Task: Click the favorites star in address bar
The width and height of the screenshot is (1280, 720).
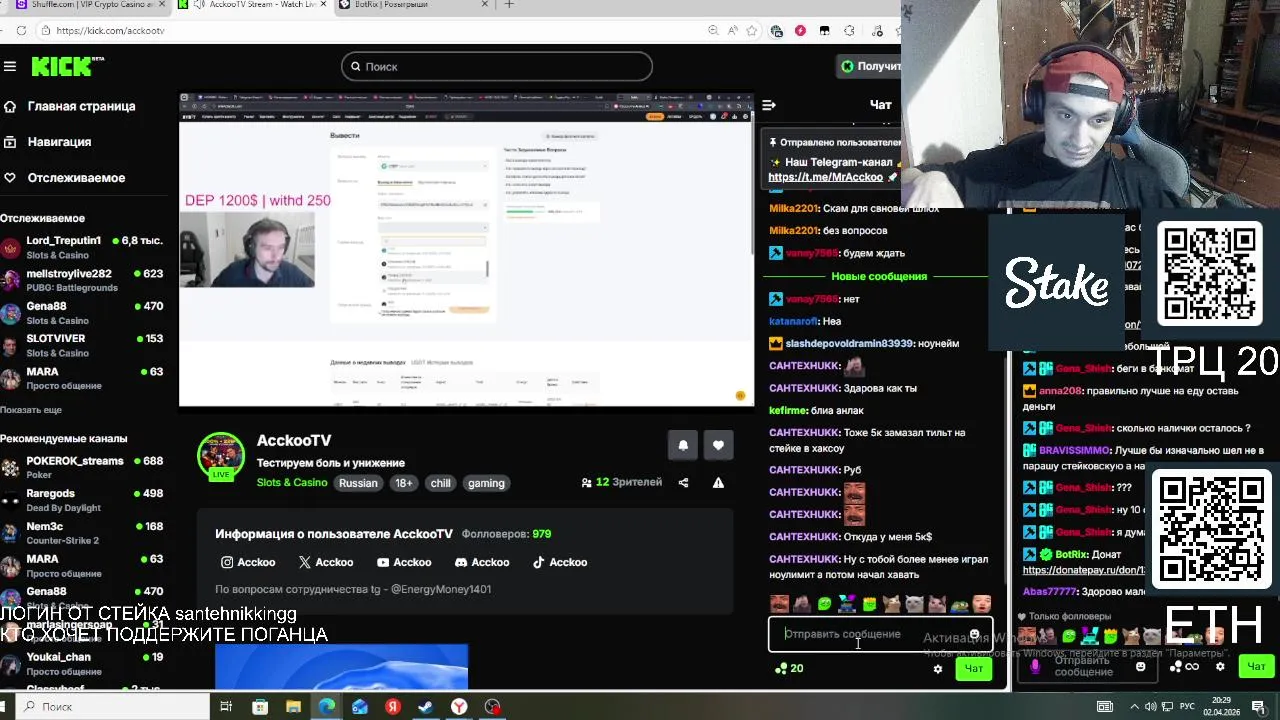Action: 752,31
